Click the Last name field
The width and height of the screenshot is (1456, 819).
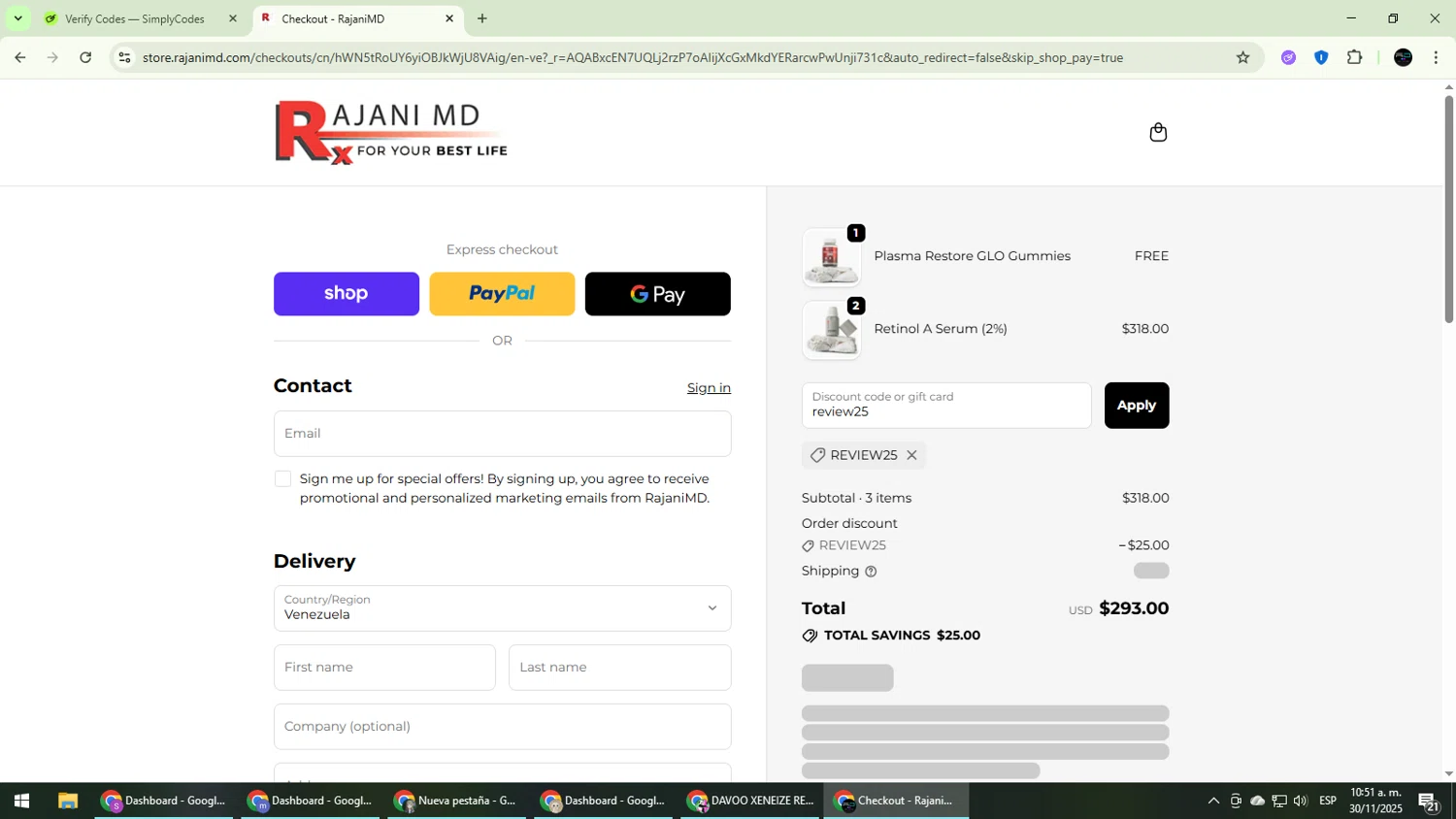coord(619,668)
